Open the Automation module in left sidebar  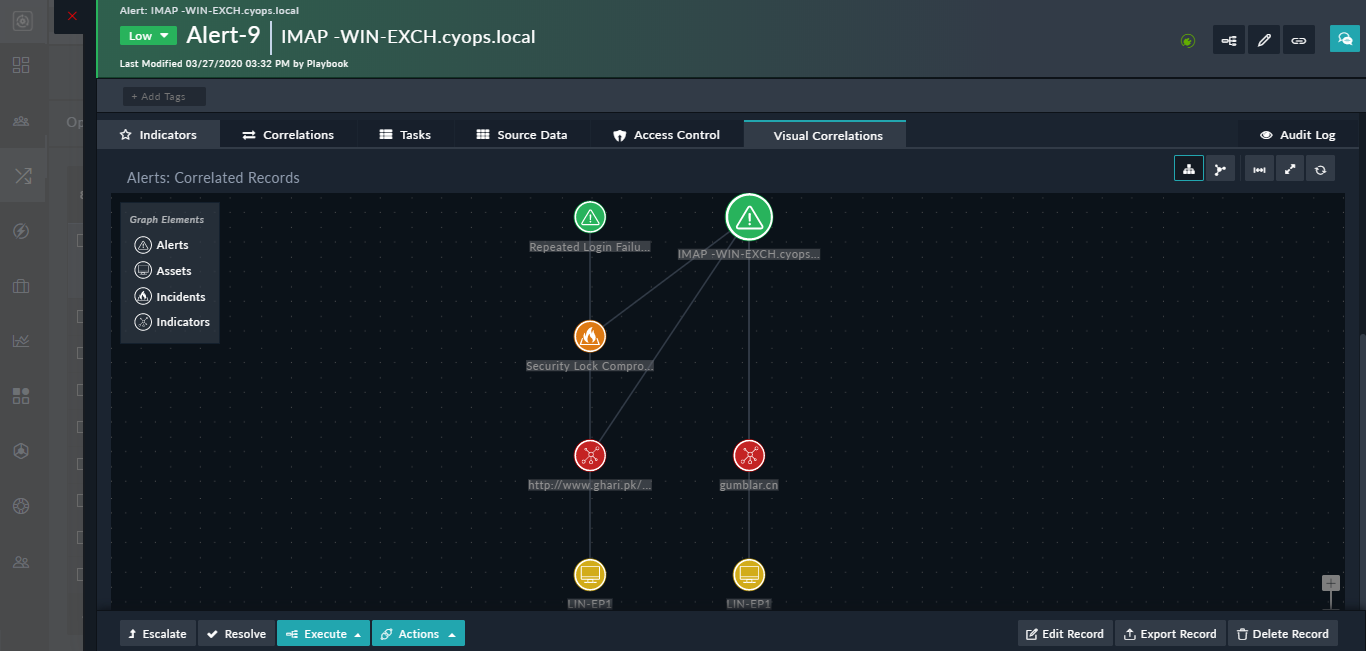pos(20,230)
